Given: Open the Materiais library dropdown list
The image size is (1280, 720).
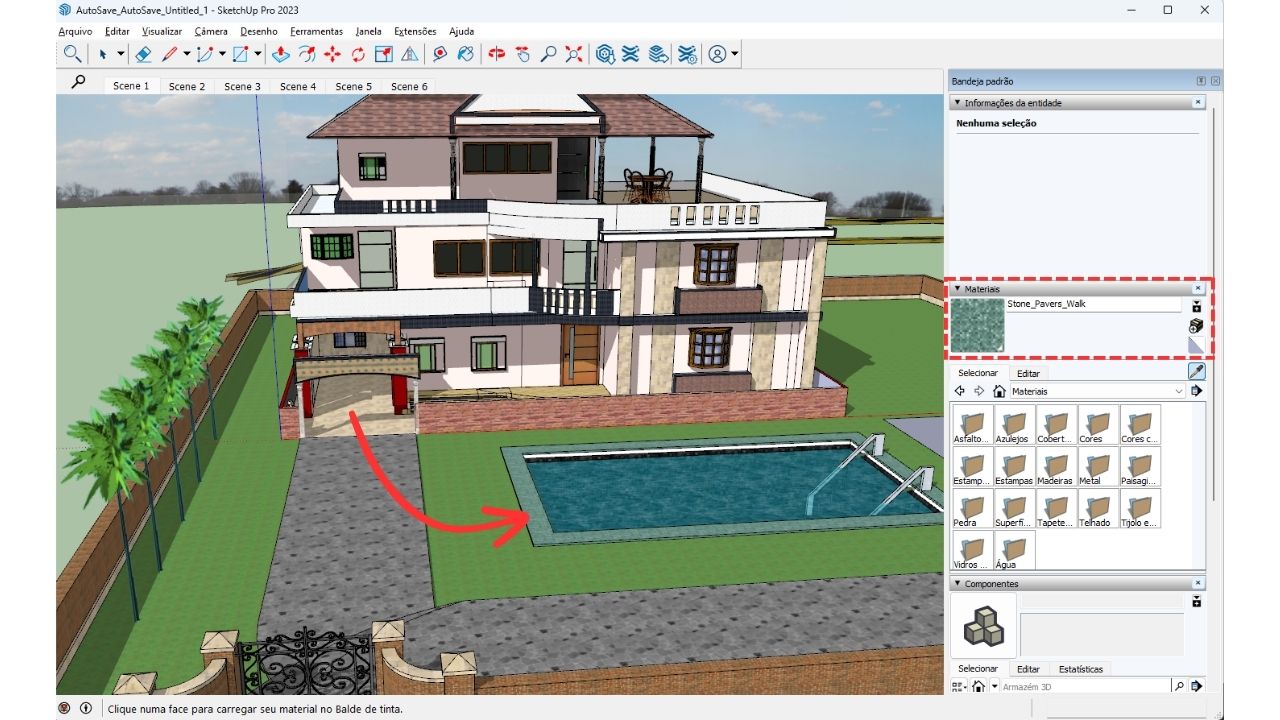Looking at the screenshot, I should click(1179, 391).
